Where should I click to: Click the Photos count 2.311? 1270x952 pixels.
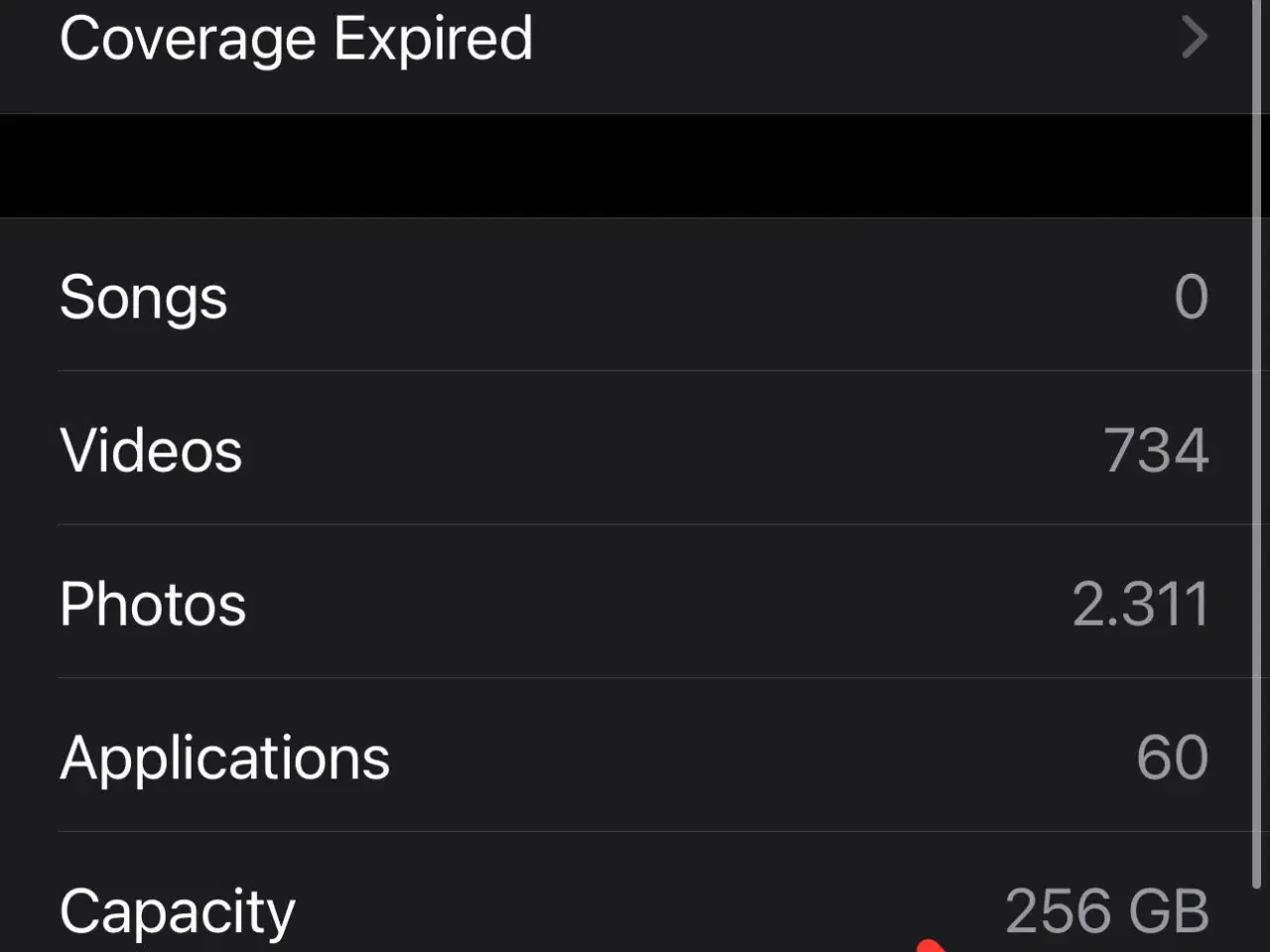tap(1140, 604)
